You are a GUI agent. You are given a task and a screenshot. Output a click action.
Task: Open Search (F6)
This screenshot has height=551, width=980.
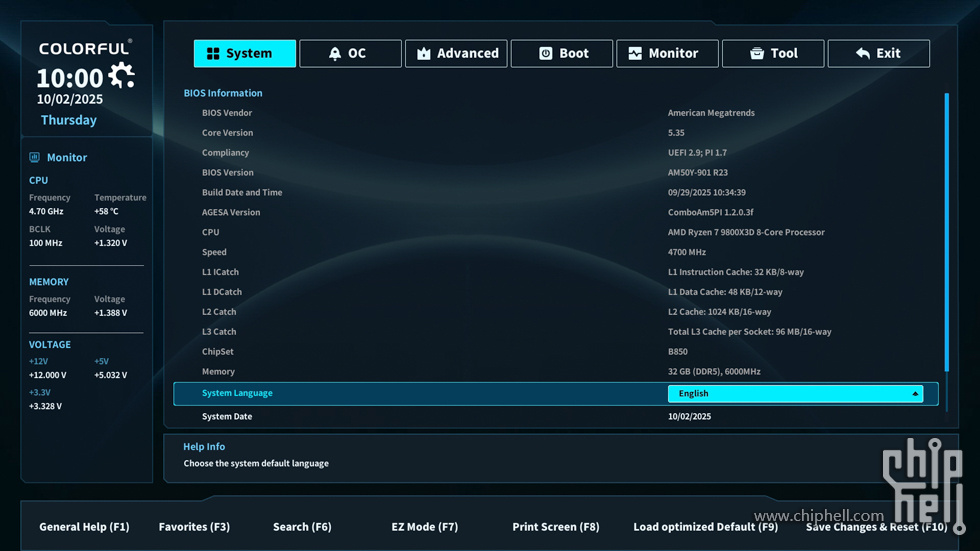click(x=302, y=527)
